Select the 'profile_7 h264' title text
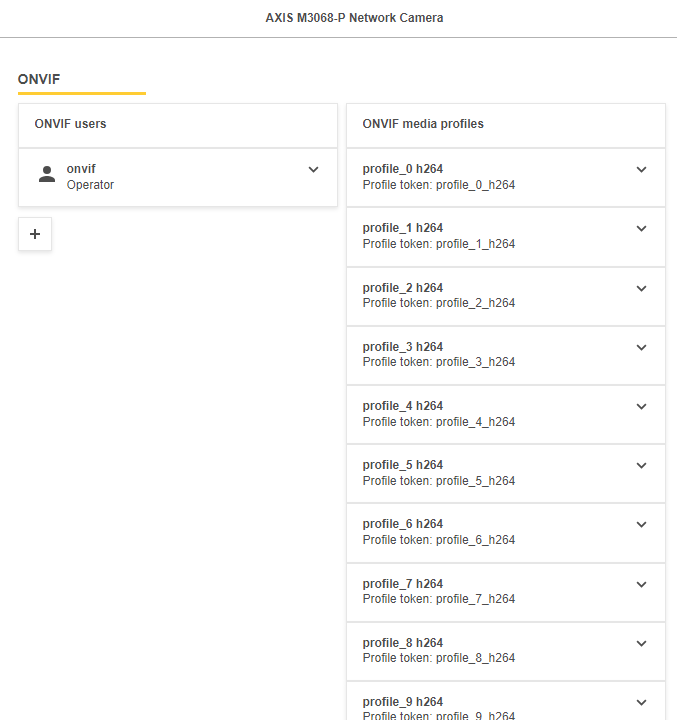This screenshot has height=720, width=677. tap(403, 584)
